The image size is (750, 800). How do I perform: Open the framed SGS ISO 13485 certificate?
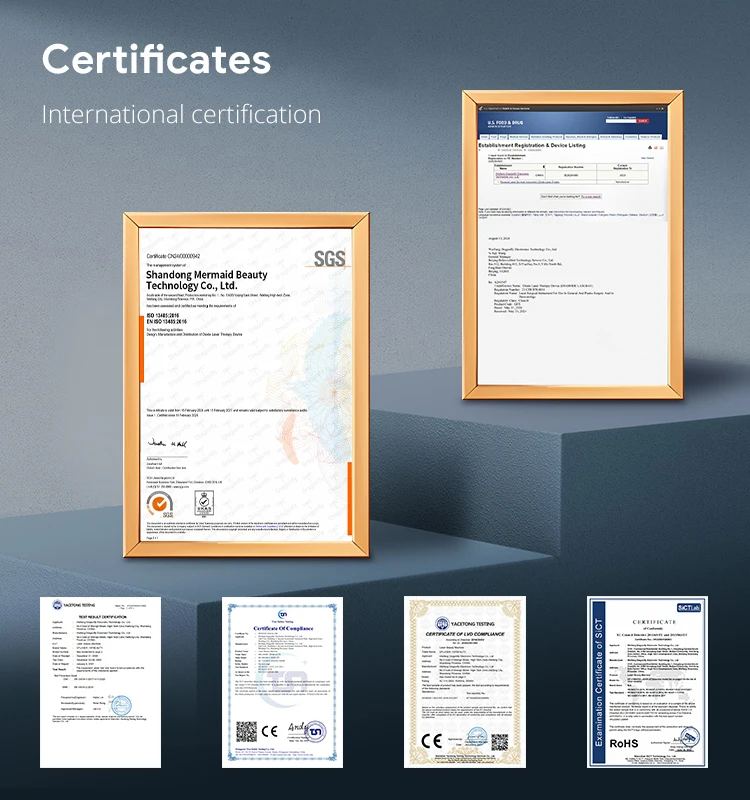(246, 385)
